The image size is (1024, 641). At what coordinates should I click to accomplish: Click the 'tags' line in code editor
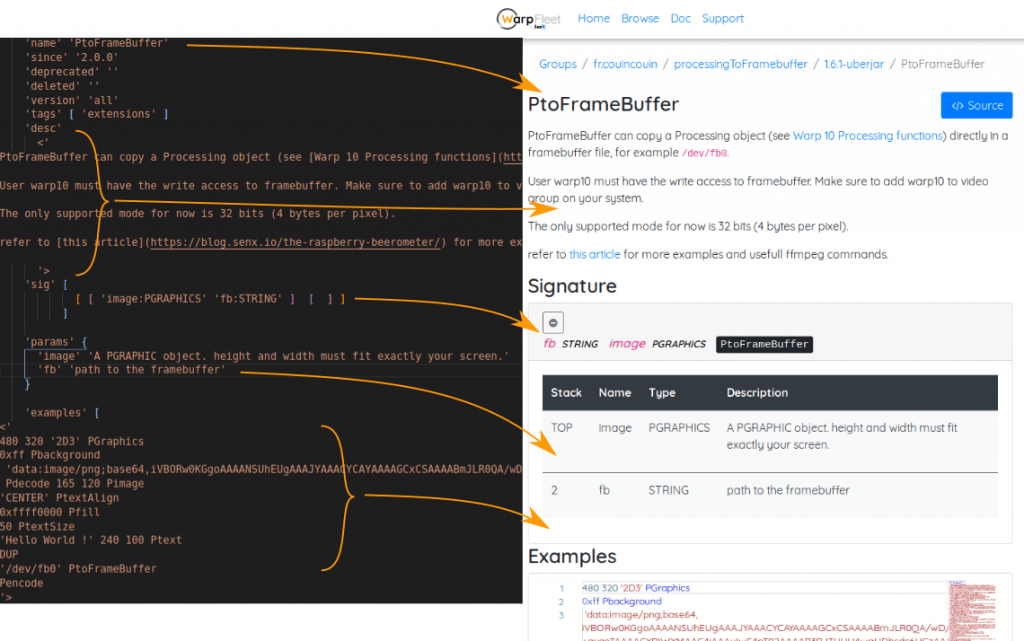(97, 114)
